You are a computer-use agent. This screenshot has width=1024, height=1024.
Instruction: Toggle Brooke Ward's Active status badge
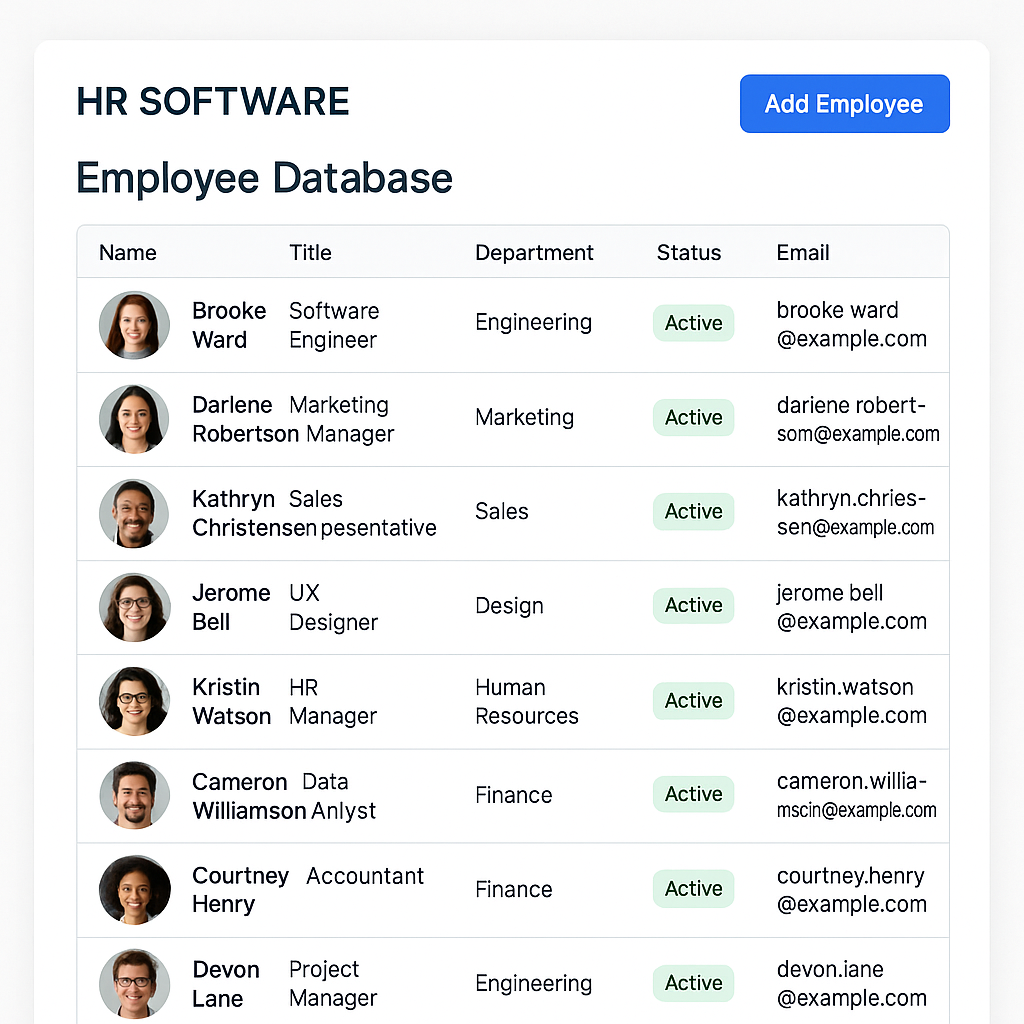[693, 323]
